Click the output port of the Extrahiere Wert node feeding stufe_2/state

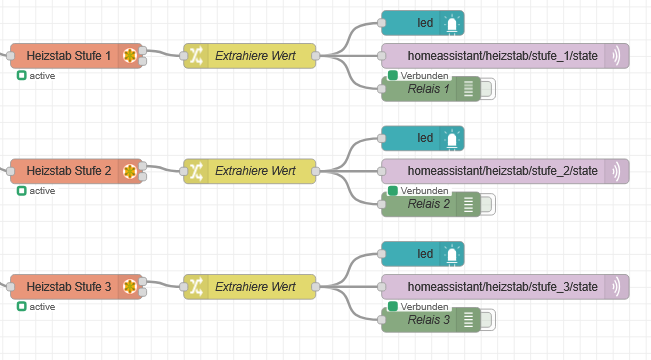316,171
